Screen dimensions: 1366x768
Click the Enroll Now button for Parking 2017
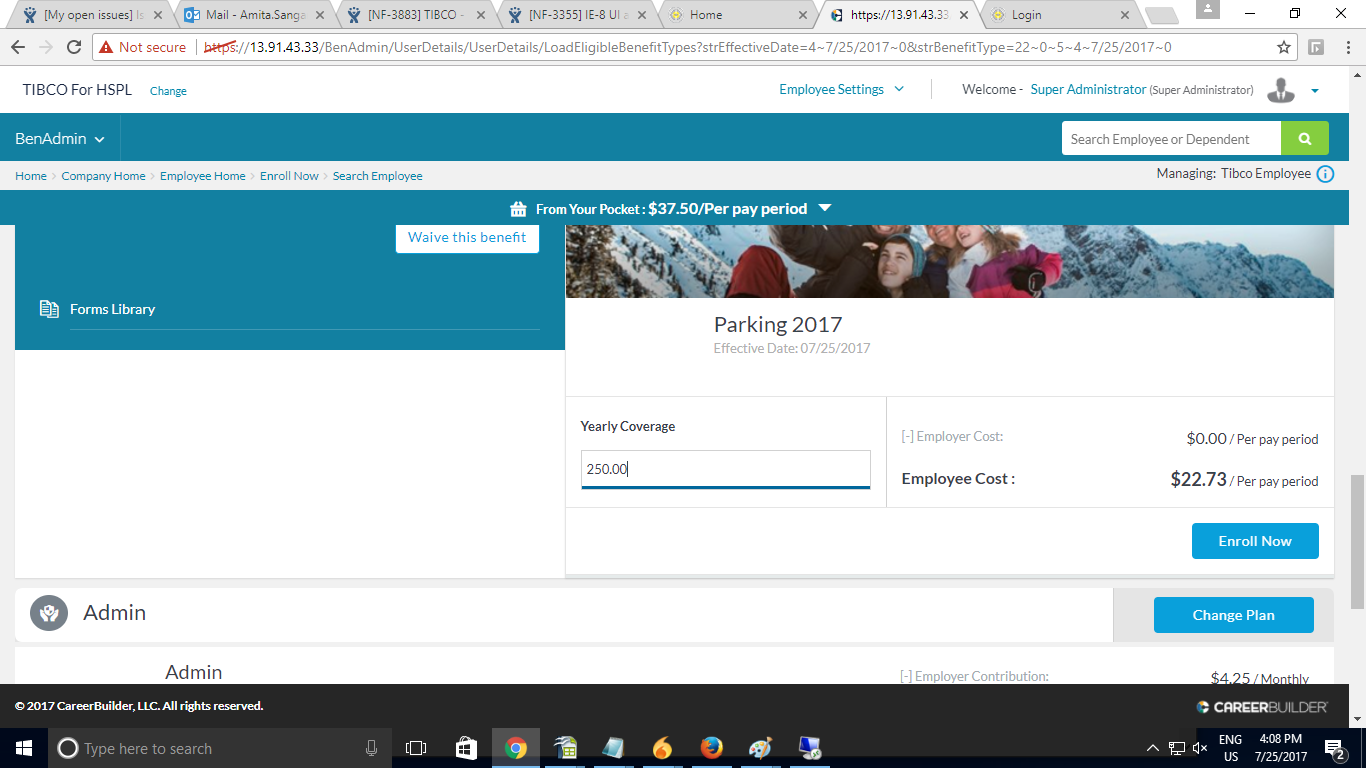pyautogui.click(x=1255, y=541)
